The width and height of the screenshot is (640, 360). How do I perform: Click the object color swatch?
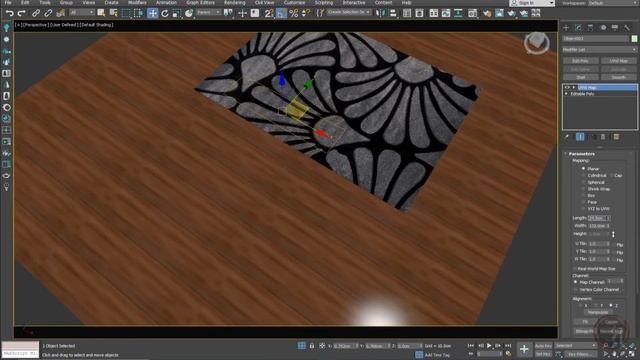pyautogui.click(x=634, y=38)
